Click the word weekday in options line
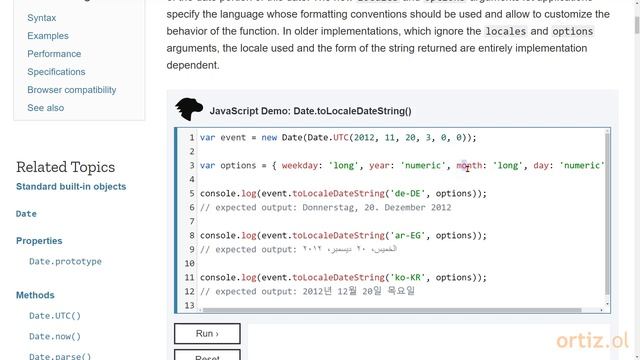Image resolution: width=640 pixels, height=360 pixels. [300, 165]
